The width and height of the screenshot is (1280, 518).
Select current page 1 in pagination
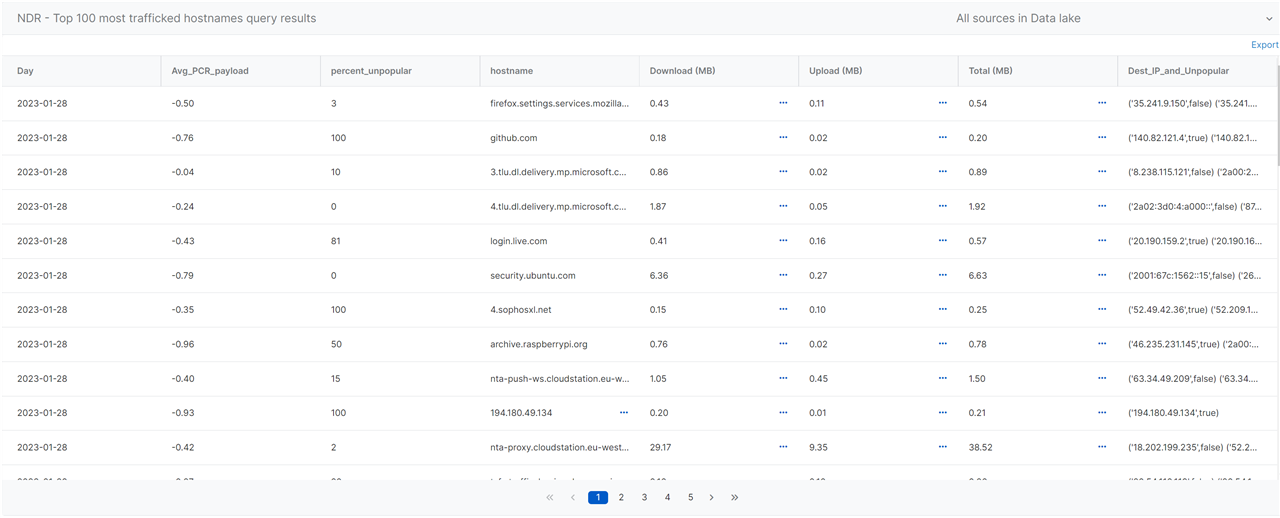598,497
